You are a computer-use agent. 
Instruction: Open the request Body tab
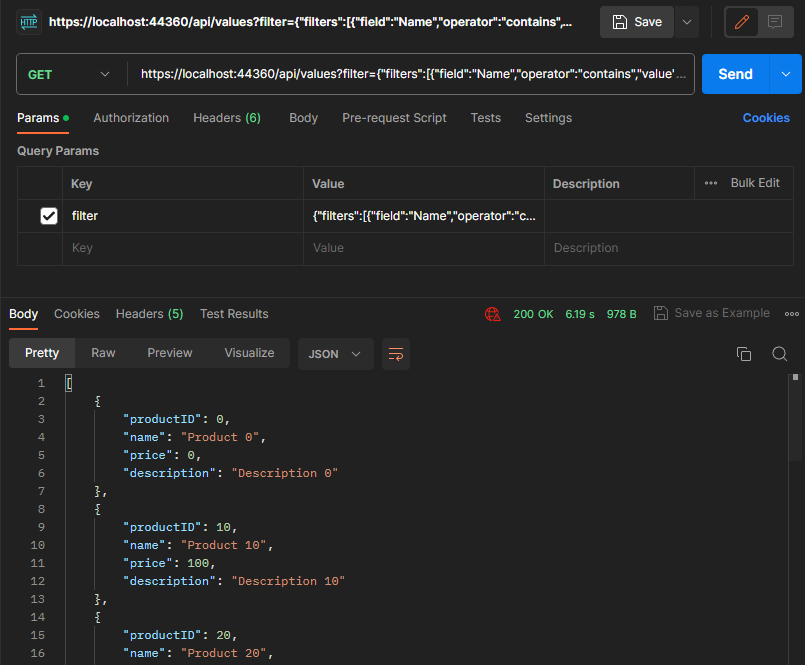pos(303,118)
